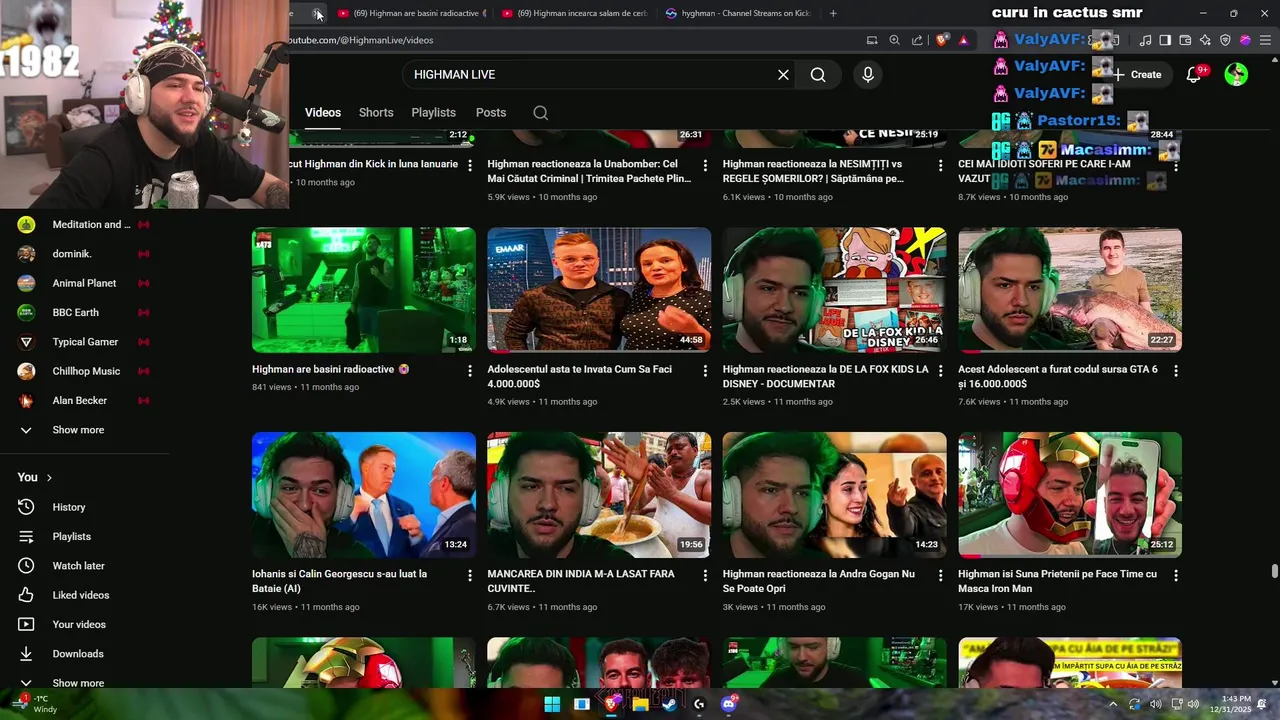Viewport: 1280px width, 720px height.
Task: Open Downloads in the sidebar
Action: (x=78, y=654)
